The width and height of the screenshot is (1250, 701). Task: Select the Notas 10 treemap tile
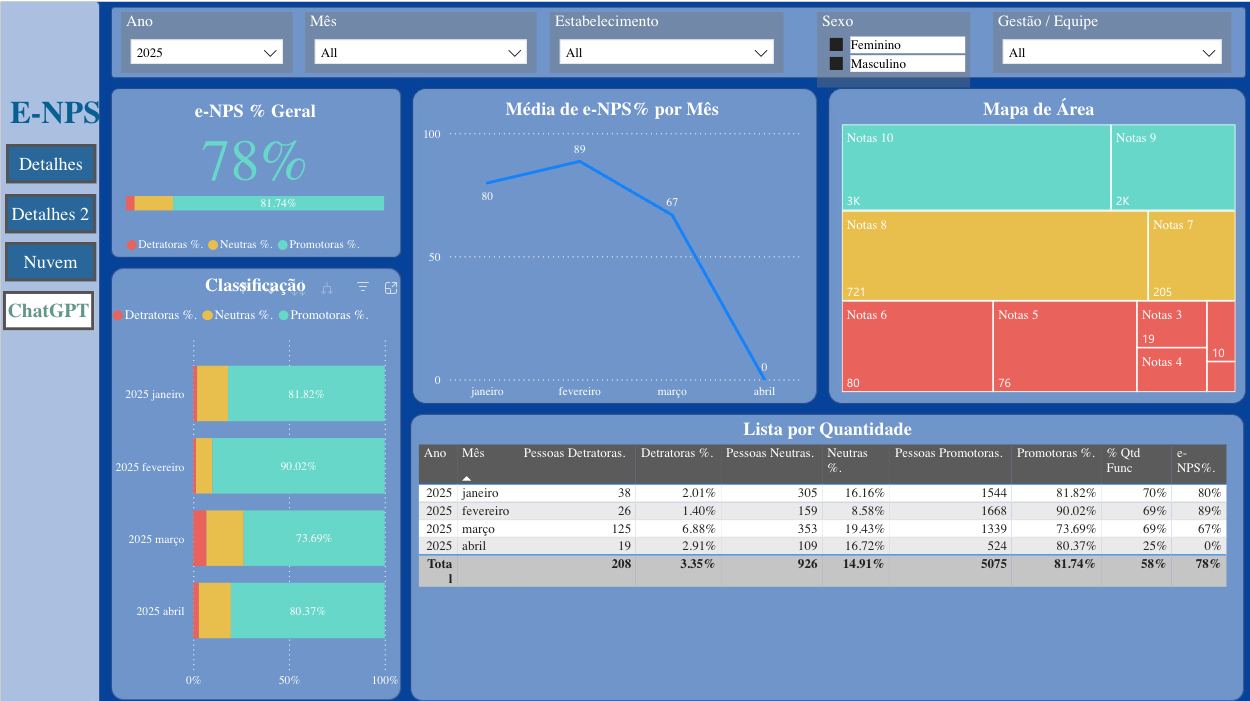[x=976, y=167]
